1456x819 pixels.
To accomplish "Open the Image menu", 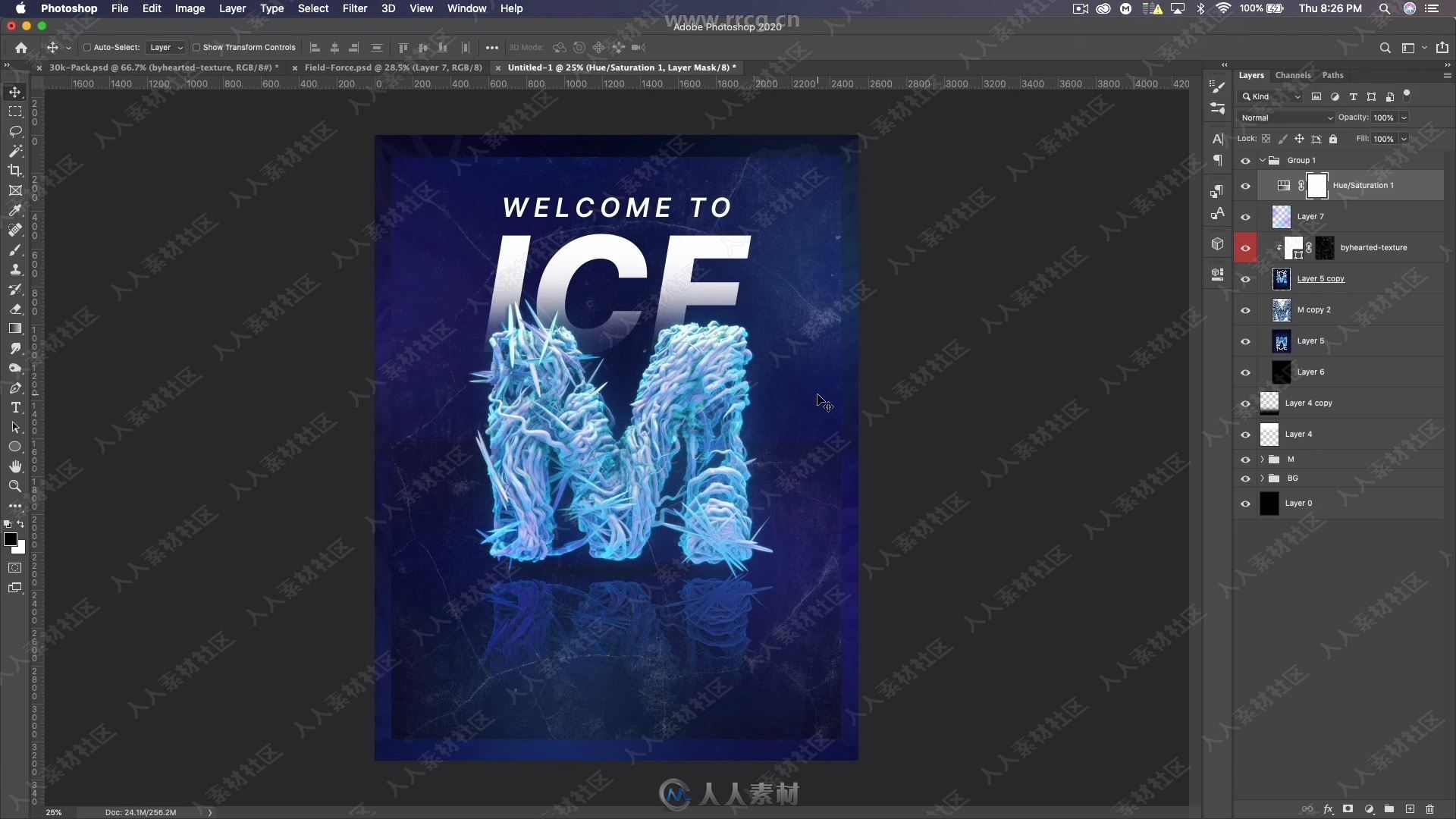I will (189, 8).
